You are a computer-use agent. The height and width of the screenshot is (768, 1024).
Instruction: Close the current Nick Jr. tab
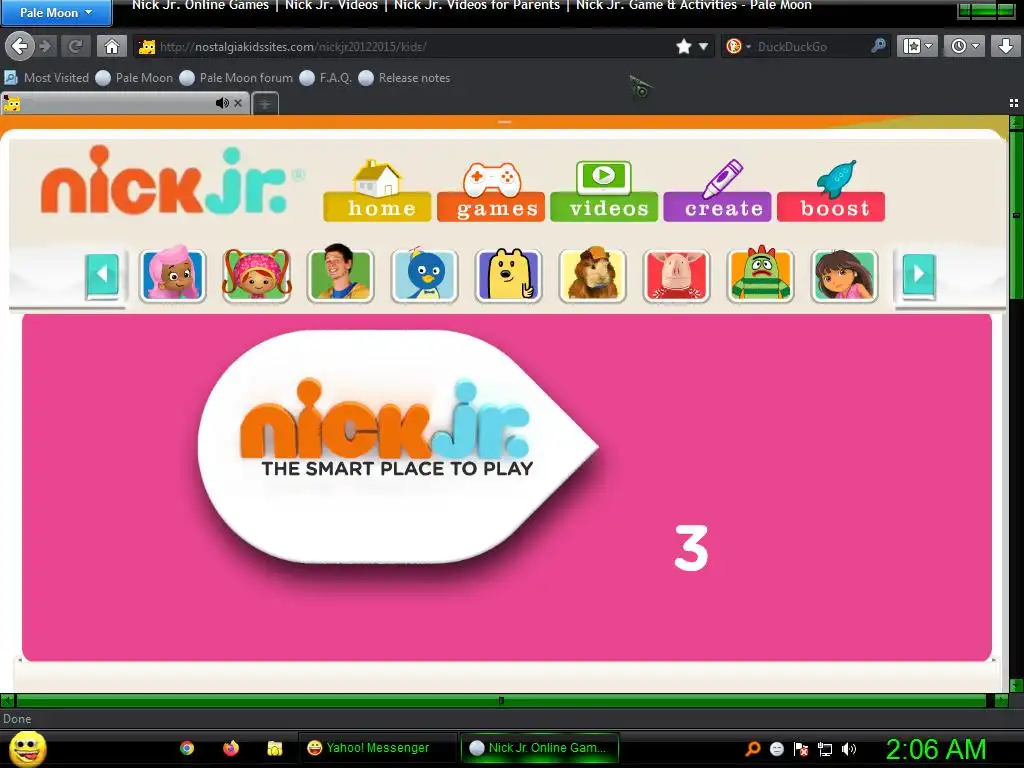[x=238, y=103]
